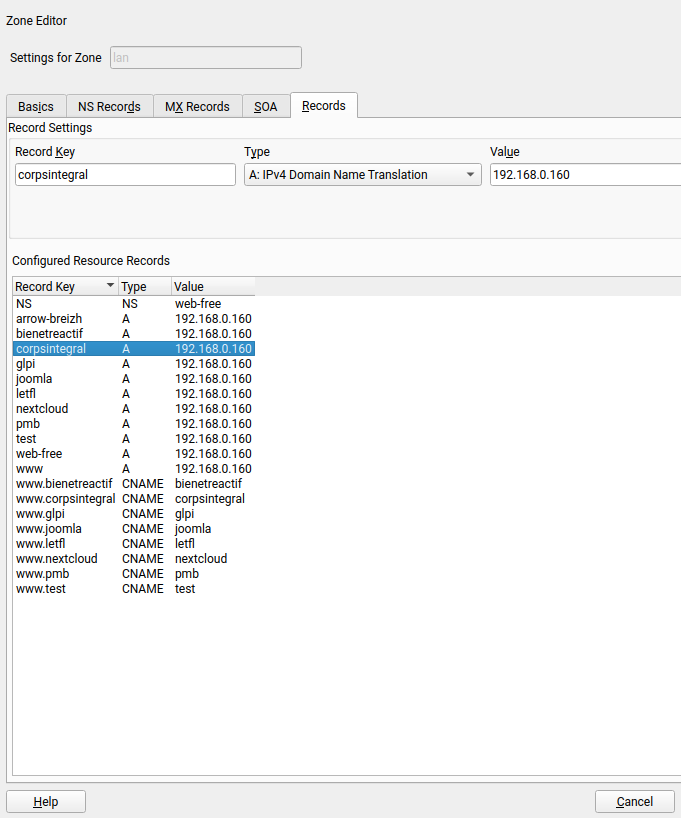The image size is (681, 818).
Task: Select the pmb A record
Action: (x=134, y=424)
